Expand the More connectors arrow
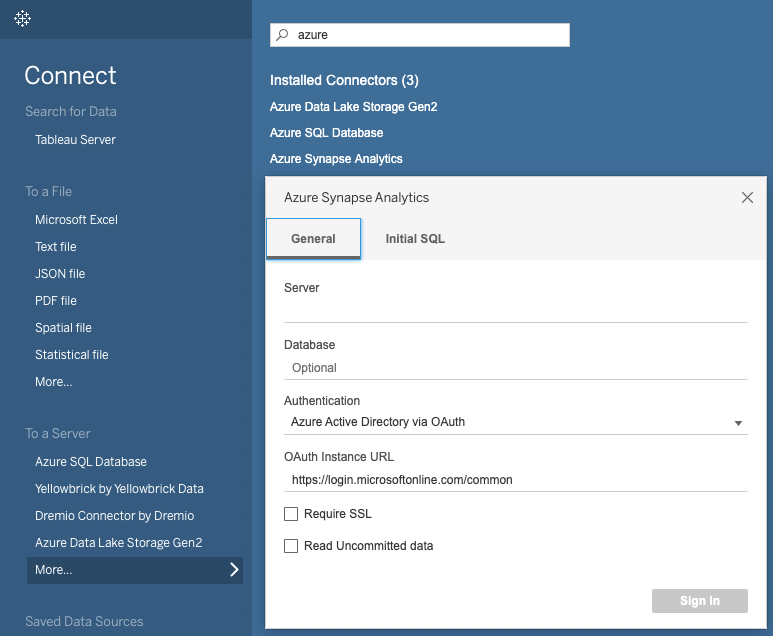 [234, 570]
